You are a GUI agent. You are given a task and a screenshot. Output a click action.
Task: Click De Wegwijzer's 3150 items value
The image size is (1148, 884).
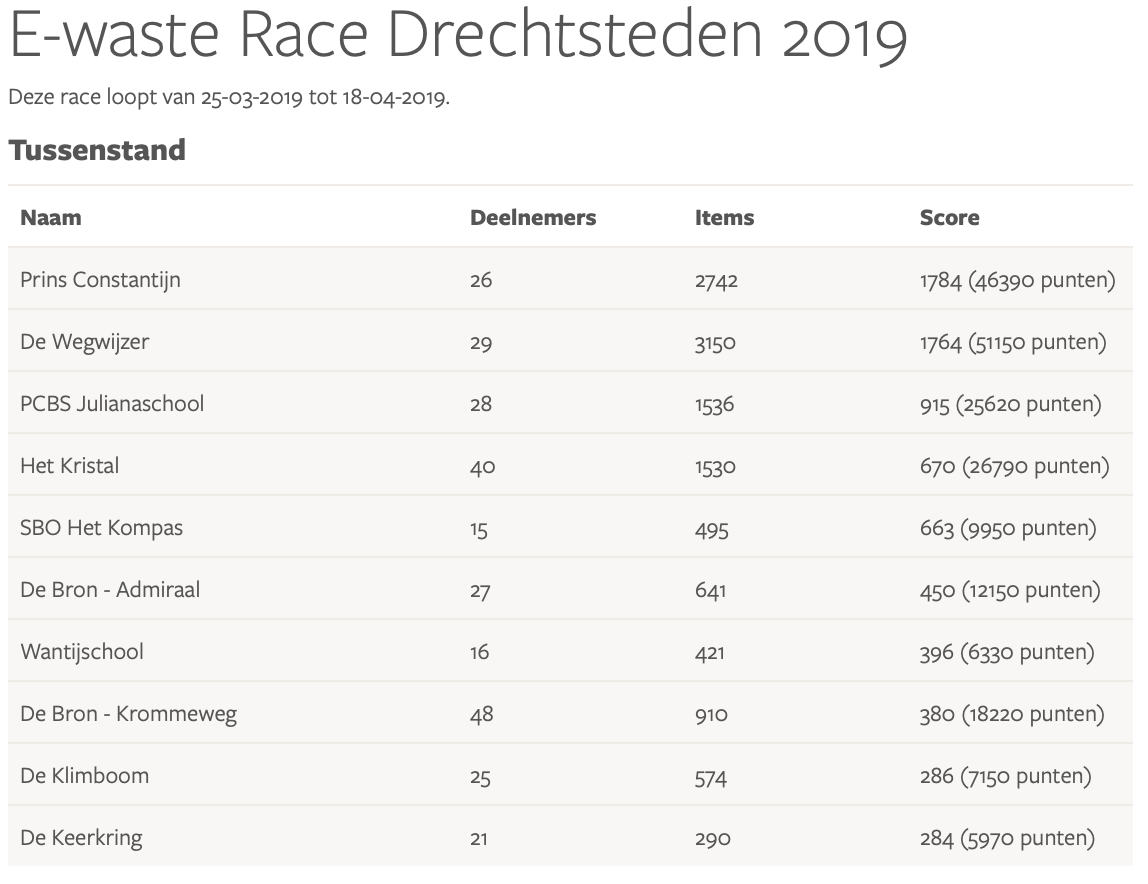[715, 342]
